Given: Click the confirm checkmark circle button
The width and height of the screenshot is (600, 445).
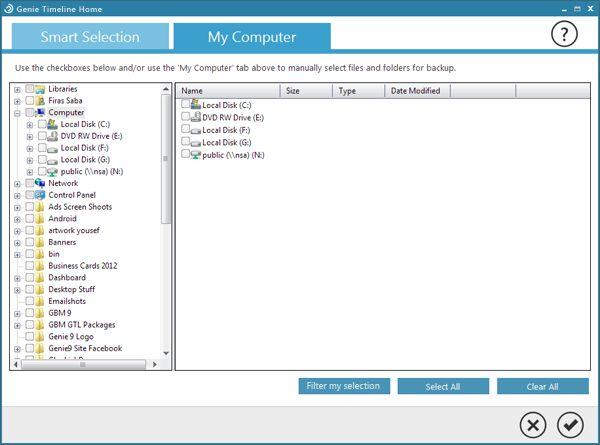Looking at the screenshot, I should pyautogui.click(x=570, y=425).
